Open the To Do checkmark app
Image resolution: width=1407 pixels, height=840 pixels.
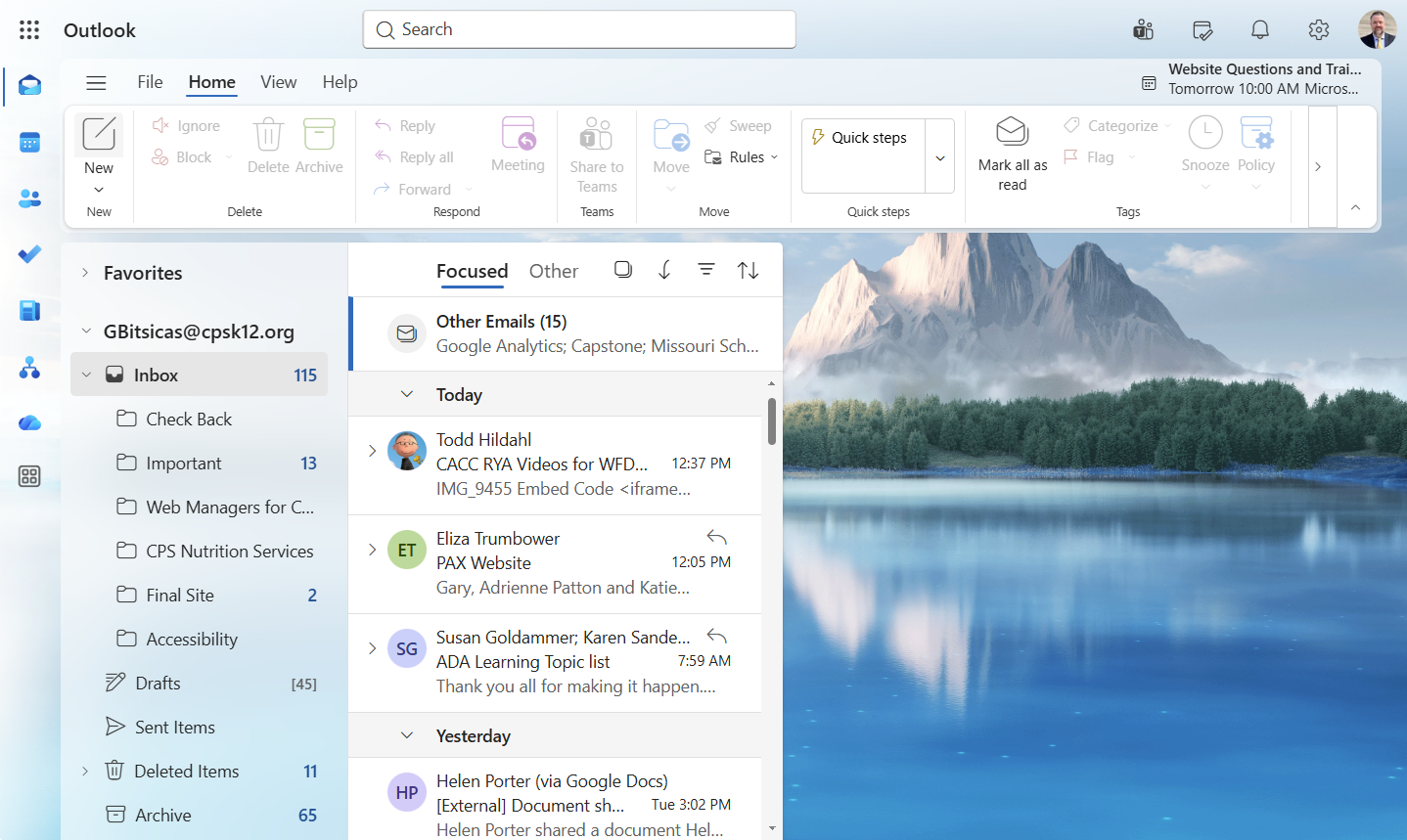pos(29,254)
